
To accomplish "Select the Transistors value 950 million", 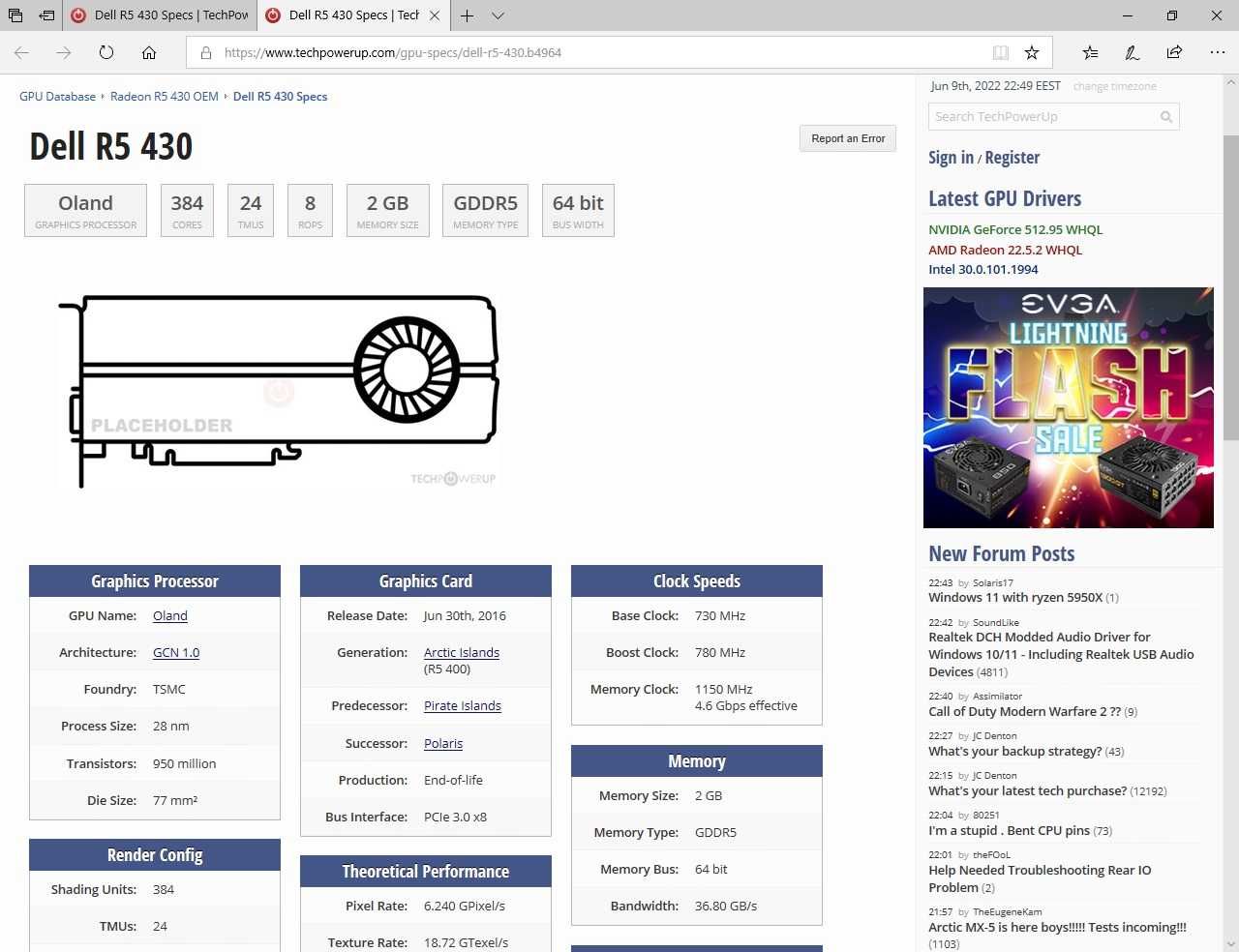I will (x=184, y=764).
